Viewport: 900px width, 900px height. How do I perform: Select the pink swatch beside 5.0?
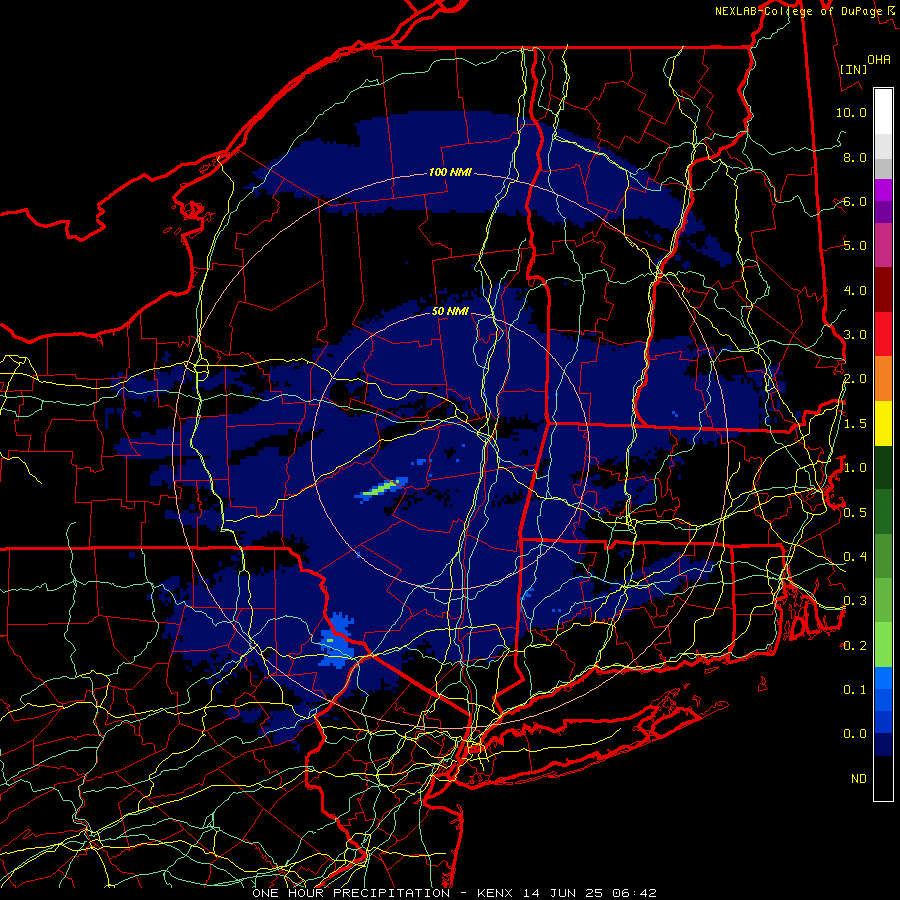[883, 245]
